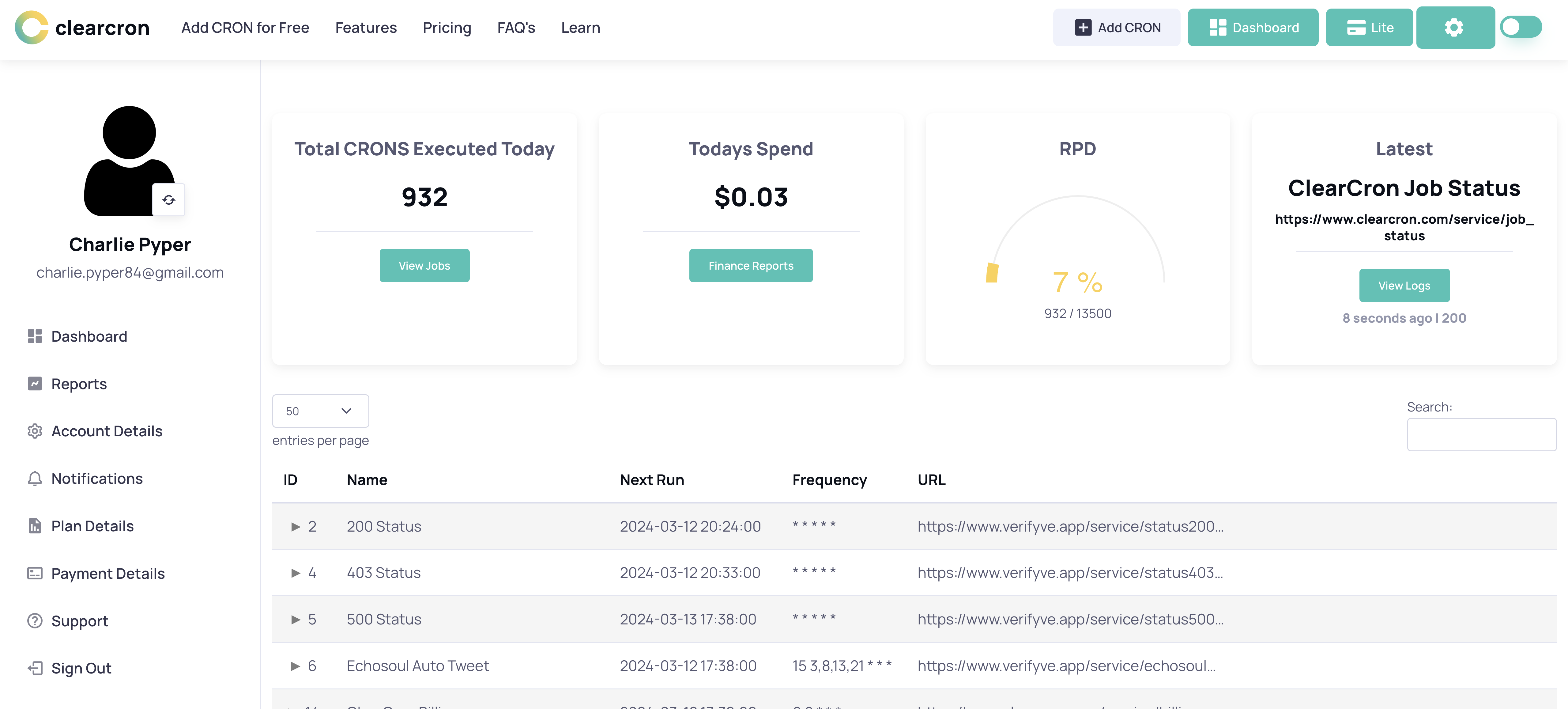Toggle the theme switch in top bar
Screen dimensions: 1568x709
click(1521, 27)
